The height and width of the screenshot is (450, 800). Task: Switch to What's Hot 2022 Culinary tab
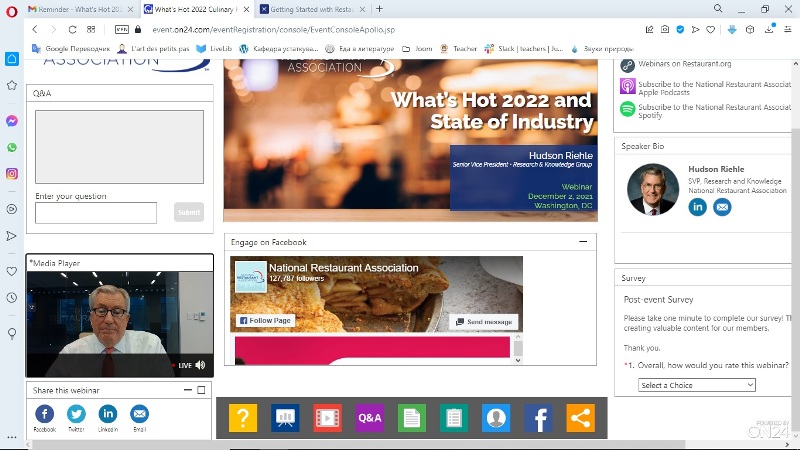pyautogui.click(x=197, y=9)
